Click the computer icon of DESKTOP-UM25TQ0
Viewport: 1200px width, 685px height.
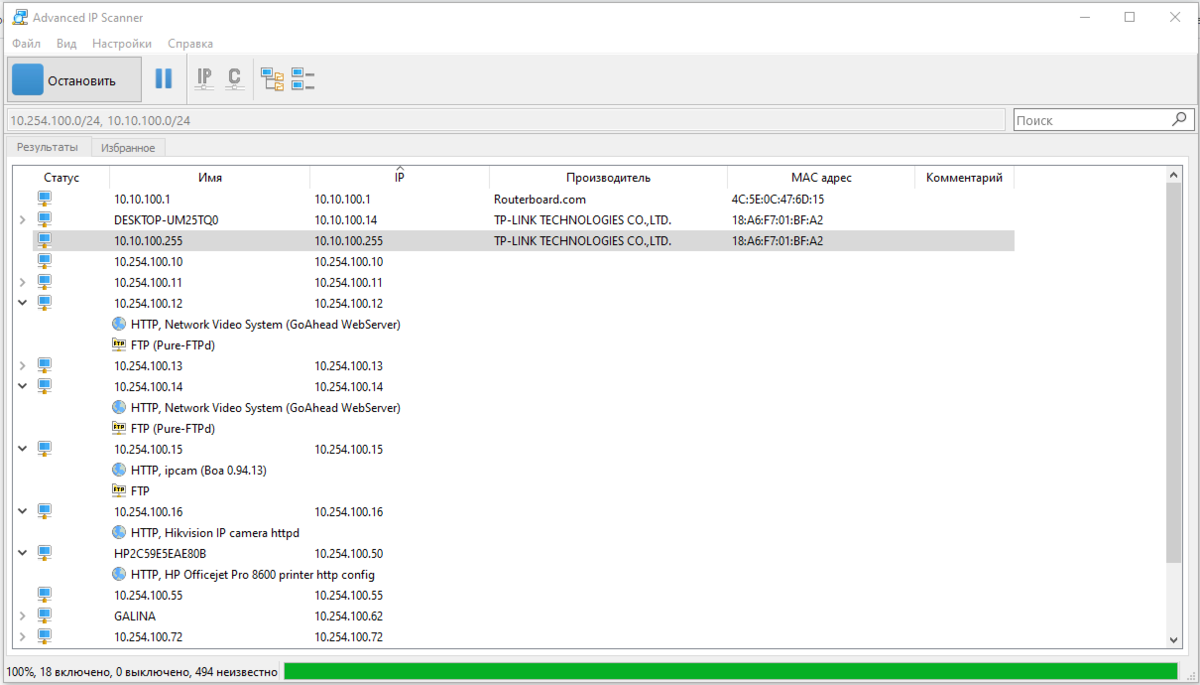tap(44, 219)
